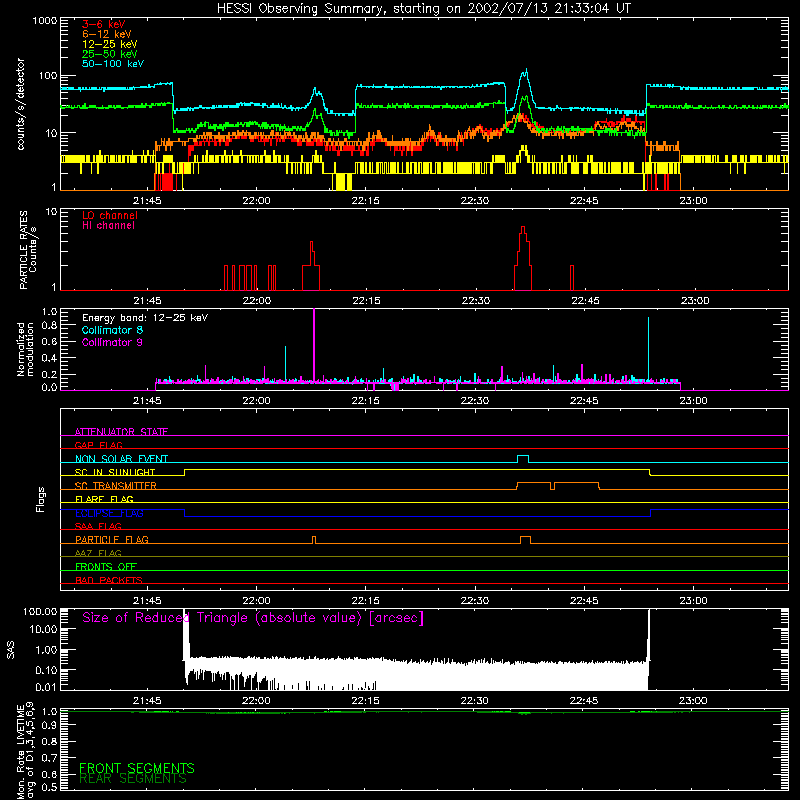This screenshot has height=800, width=800.
Task: Click the Energy band: 12-25 keV label
Action: click(145, 318)
